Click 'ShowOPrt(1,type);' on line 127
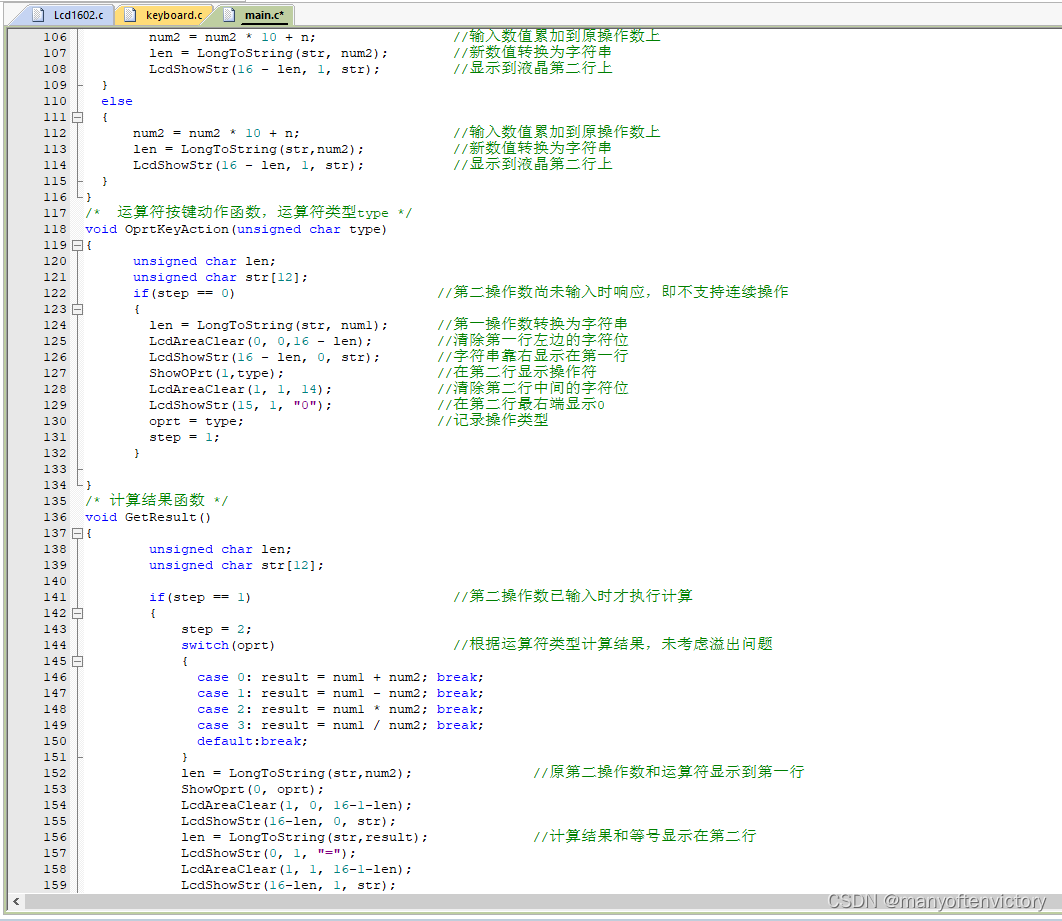 [216, 373]
